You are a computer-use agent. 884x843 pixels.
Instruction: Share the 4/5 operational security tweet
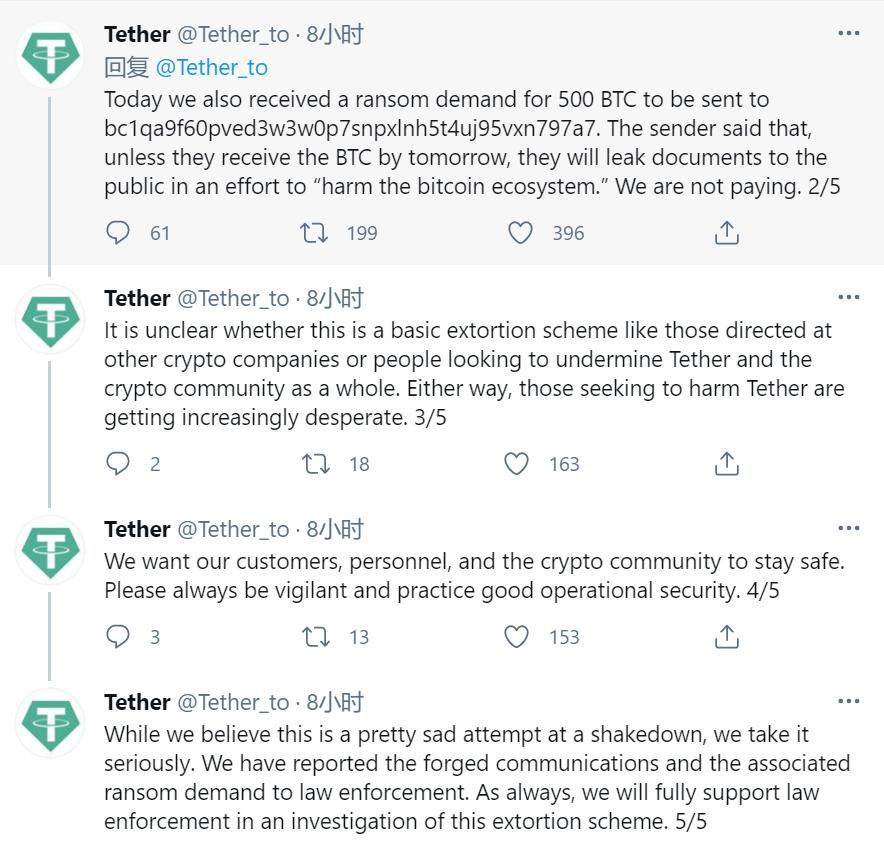[727, 637]
